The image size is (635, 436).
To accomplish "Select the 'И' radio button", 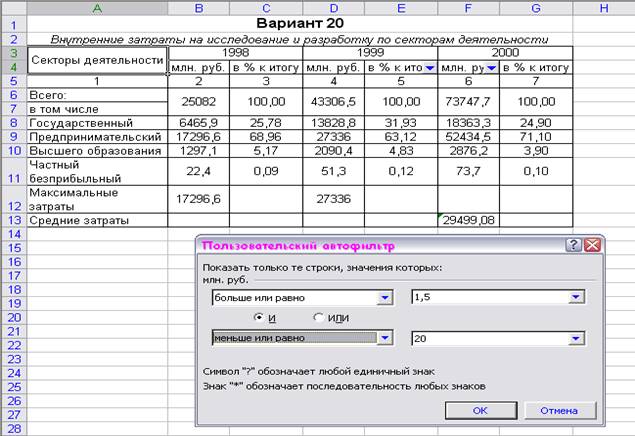I will point(259,318).
